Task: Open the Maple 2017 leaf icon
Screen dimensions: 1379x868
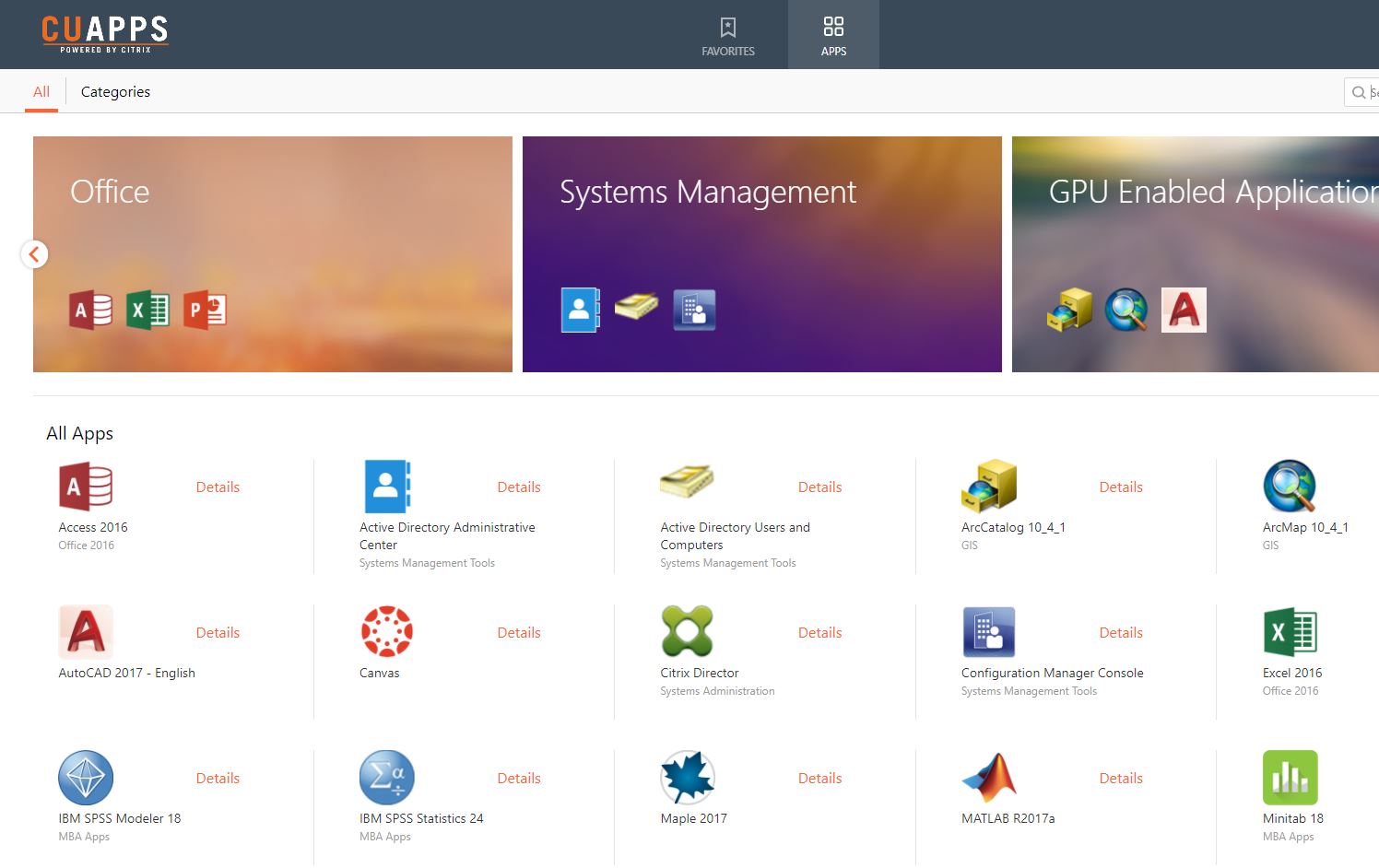Action: point(688,778)
